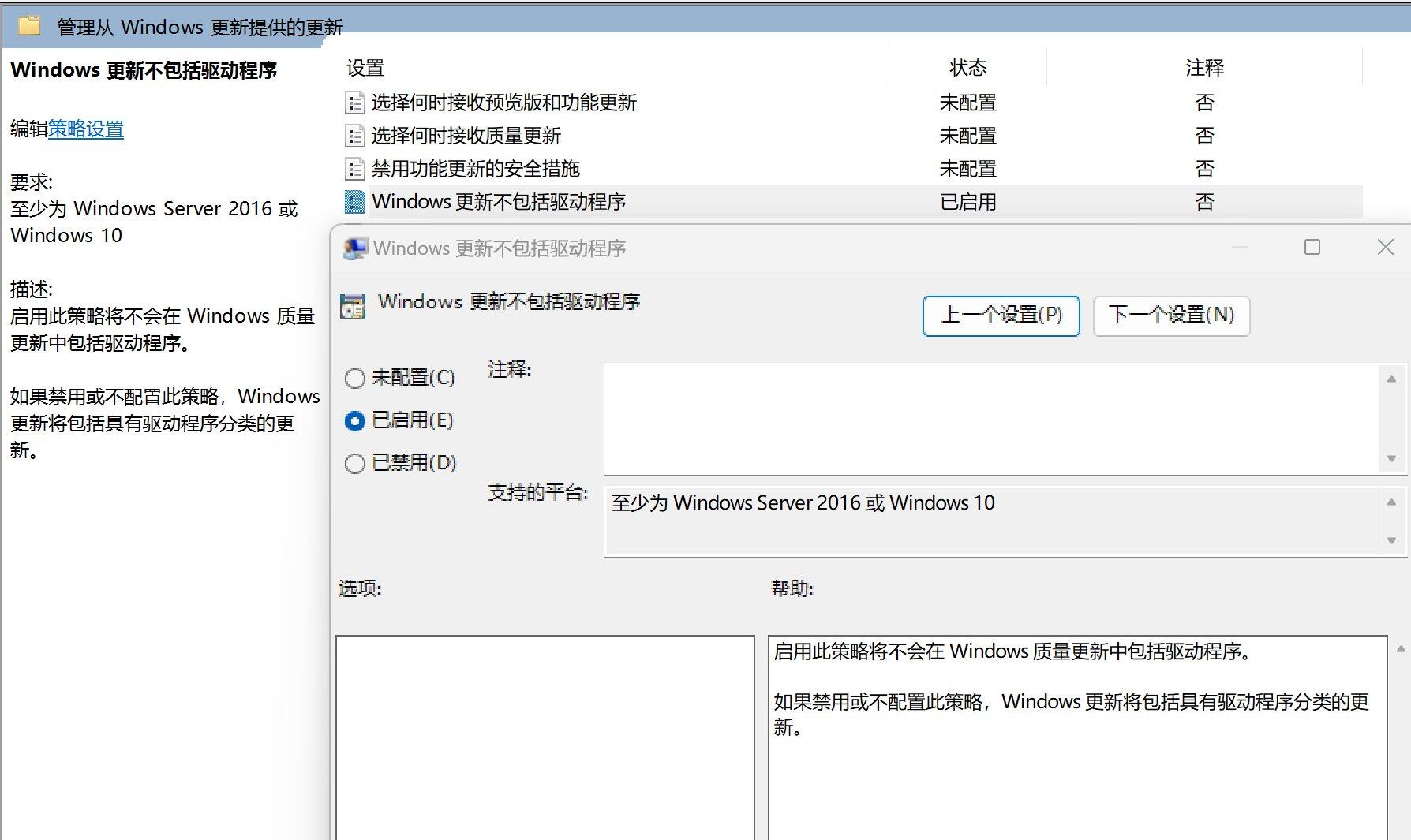The height and width of the screenshot is (840, 1411).
Task: Click 未配置 status of 选择何时接收质量更新
Action: pyautogui.click(x=968, y=136)
